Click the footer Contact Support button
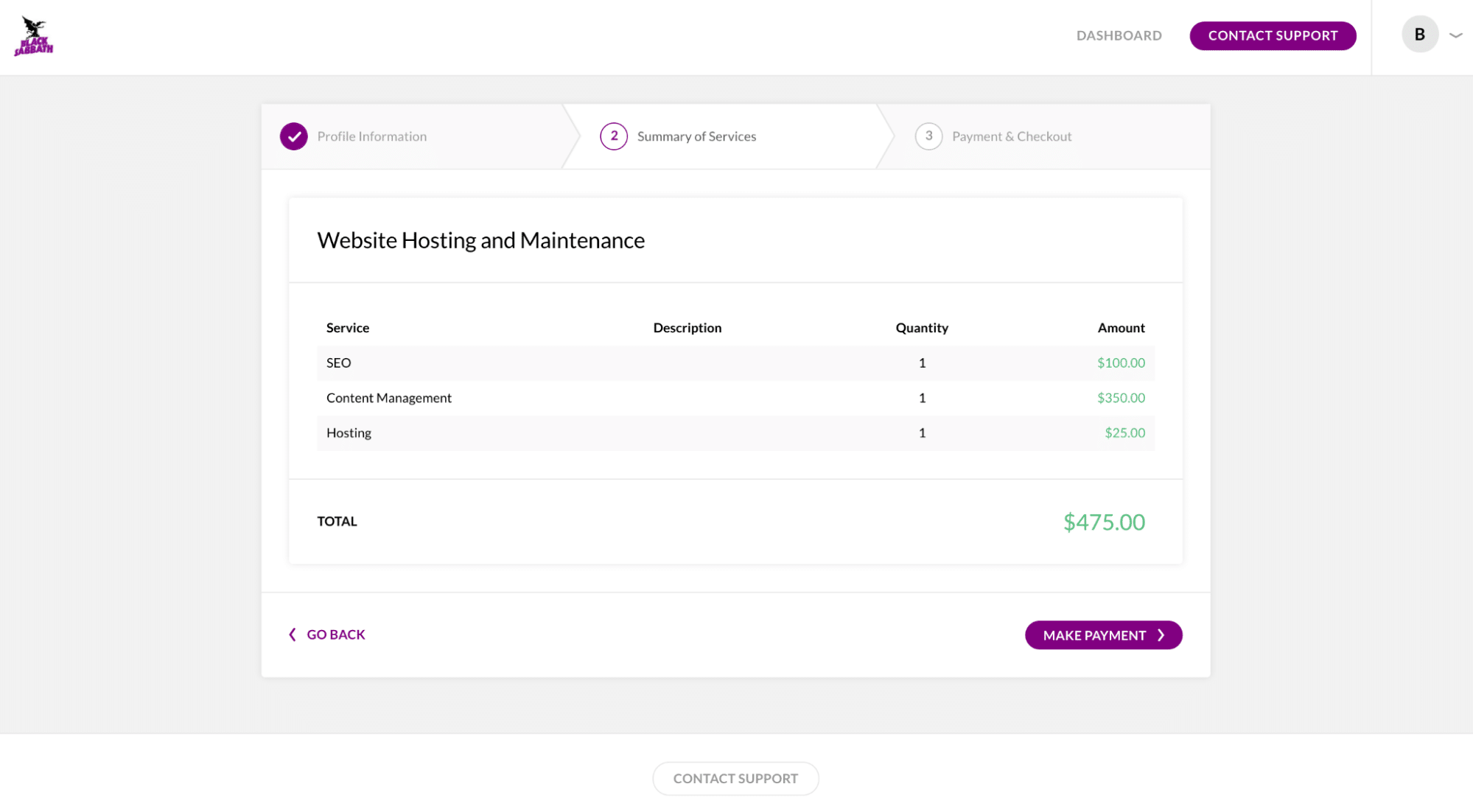This screenshot has width=1473, height=812. 735,778
